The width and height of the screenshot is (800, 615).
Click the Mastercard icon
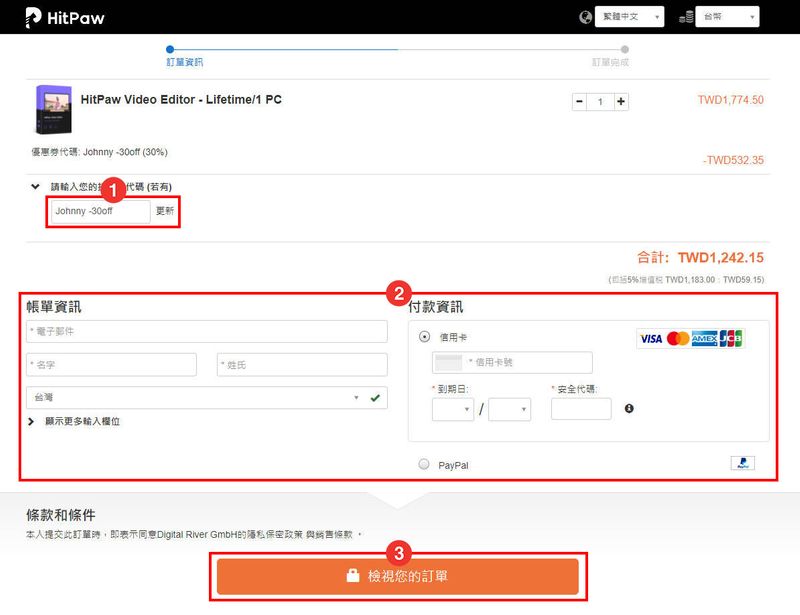pyautogui.click(x=678, y=339)
